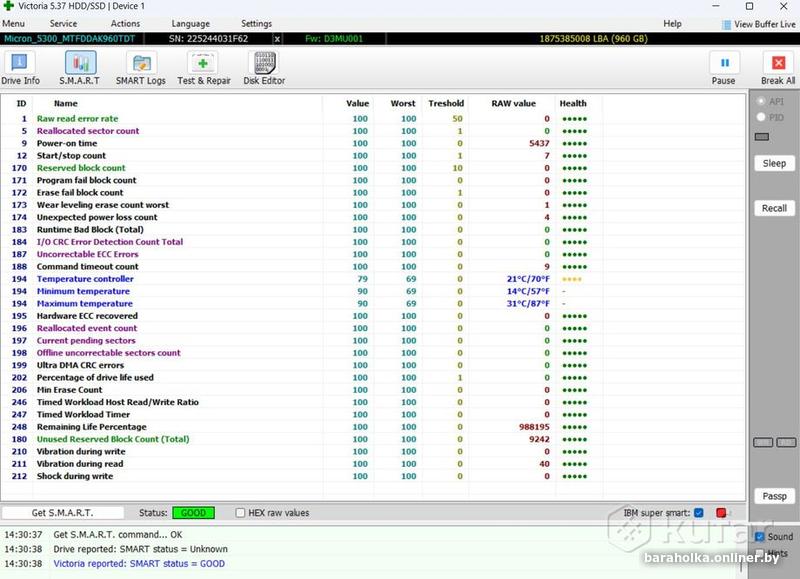The width and height of the screenshot is (800, 579).
Task: Pause the current operation
Action: coord(723,68)
